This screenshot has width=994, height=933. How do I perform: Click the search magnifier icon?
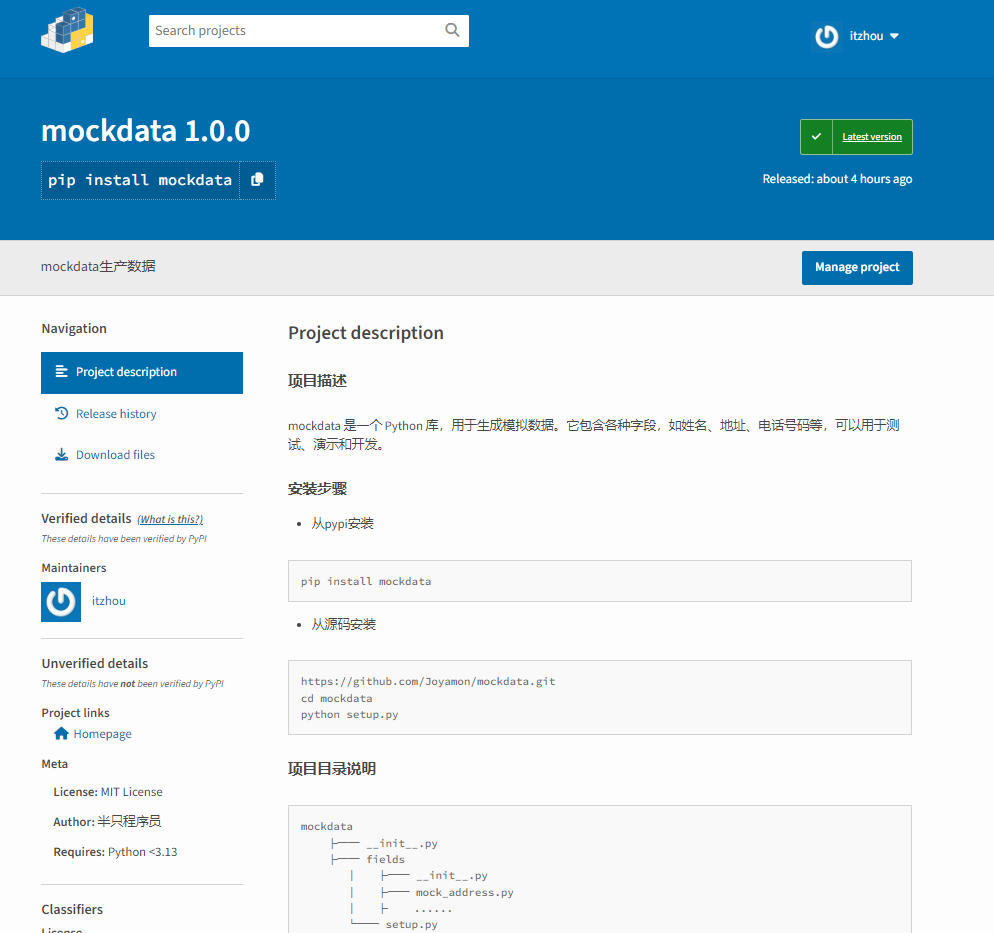(x=452, y=30)
